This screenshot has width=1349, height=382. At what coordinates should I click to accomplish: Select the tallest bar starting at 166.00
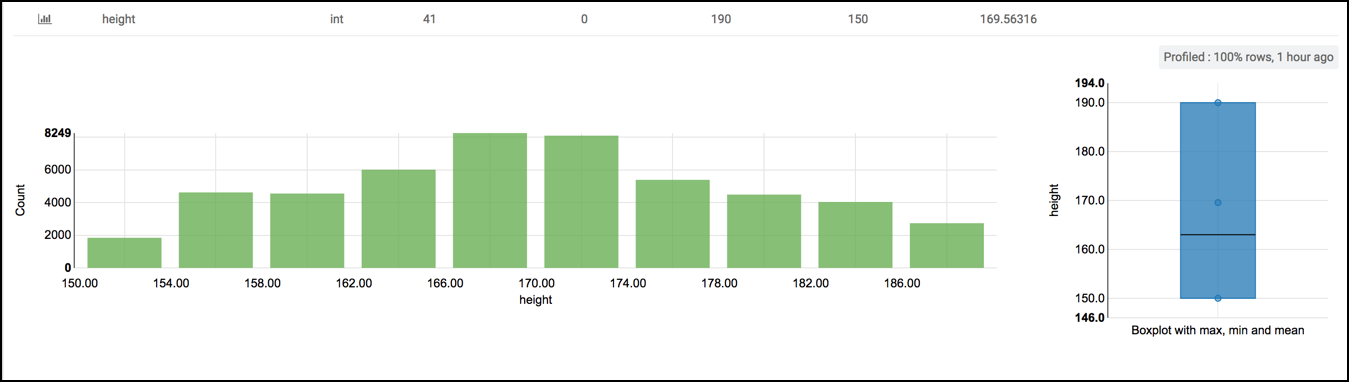pos(490,201)
